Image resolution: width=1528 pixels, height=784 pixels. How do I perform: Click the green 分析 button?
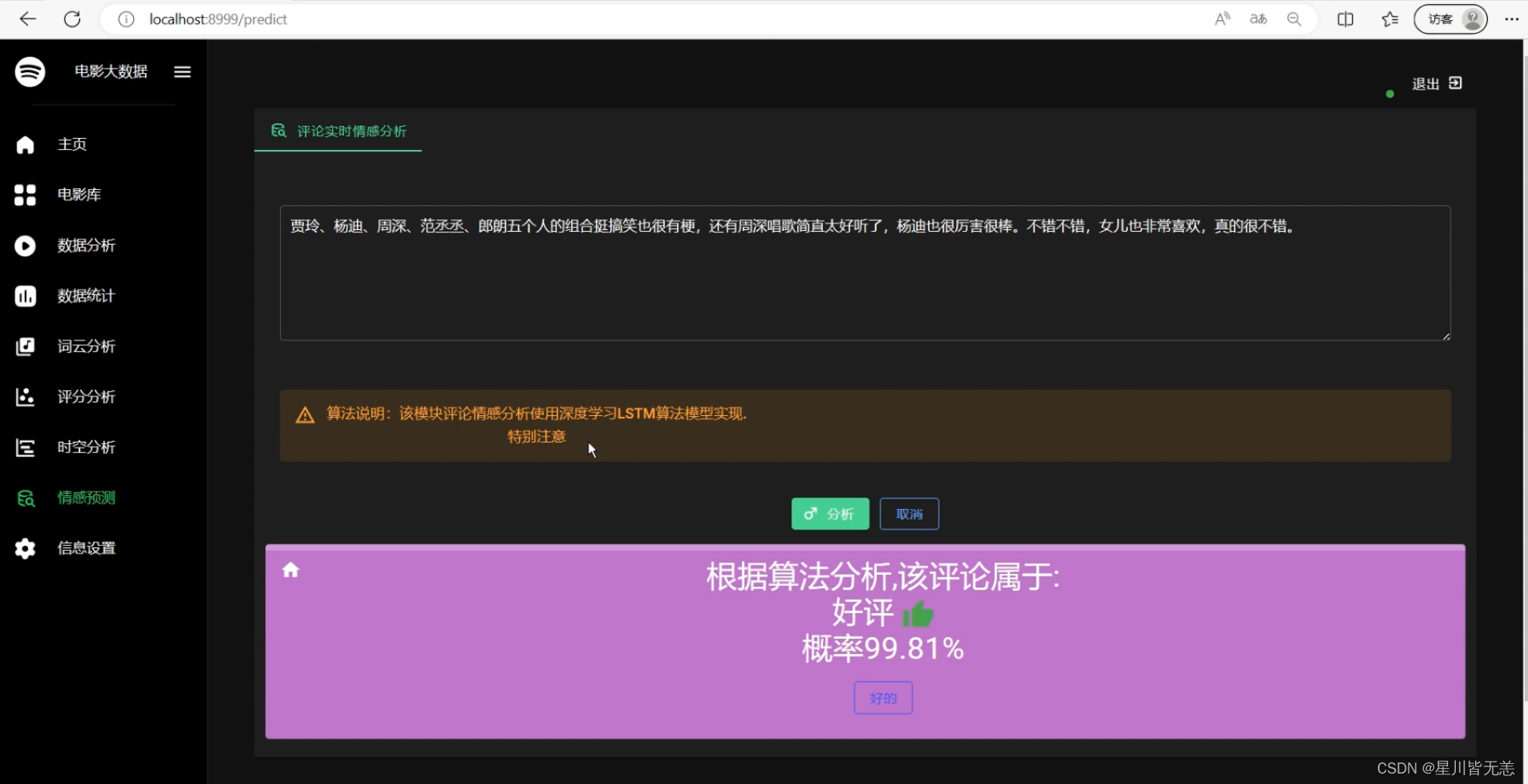[830, 514]
